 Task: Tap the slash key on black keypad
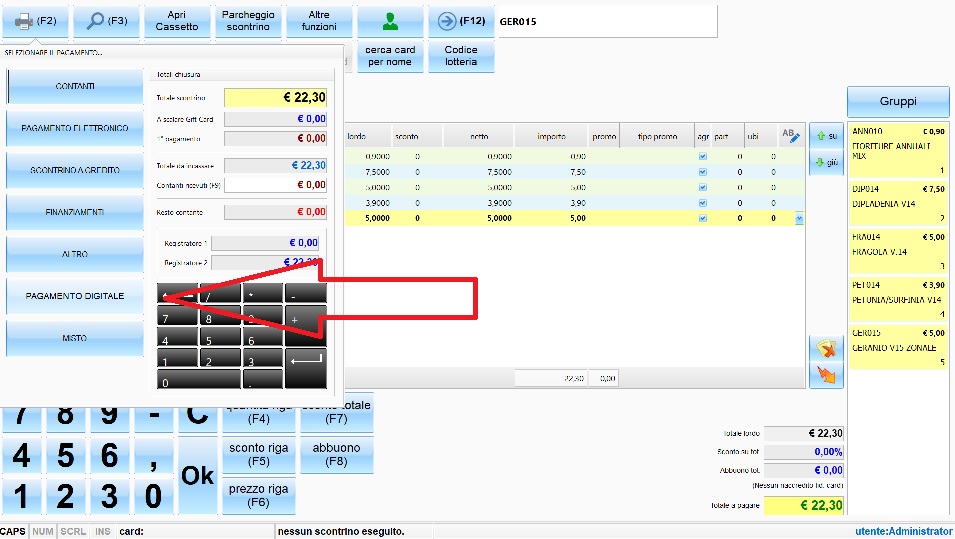point(220,294)
